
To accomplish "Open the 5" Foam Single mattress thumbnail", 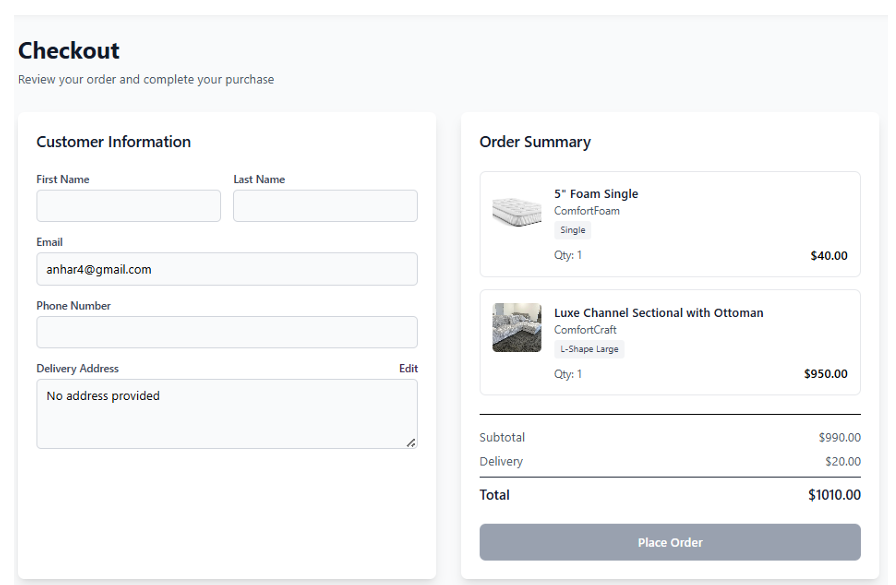I will click(517, 211).
